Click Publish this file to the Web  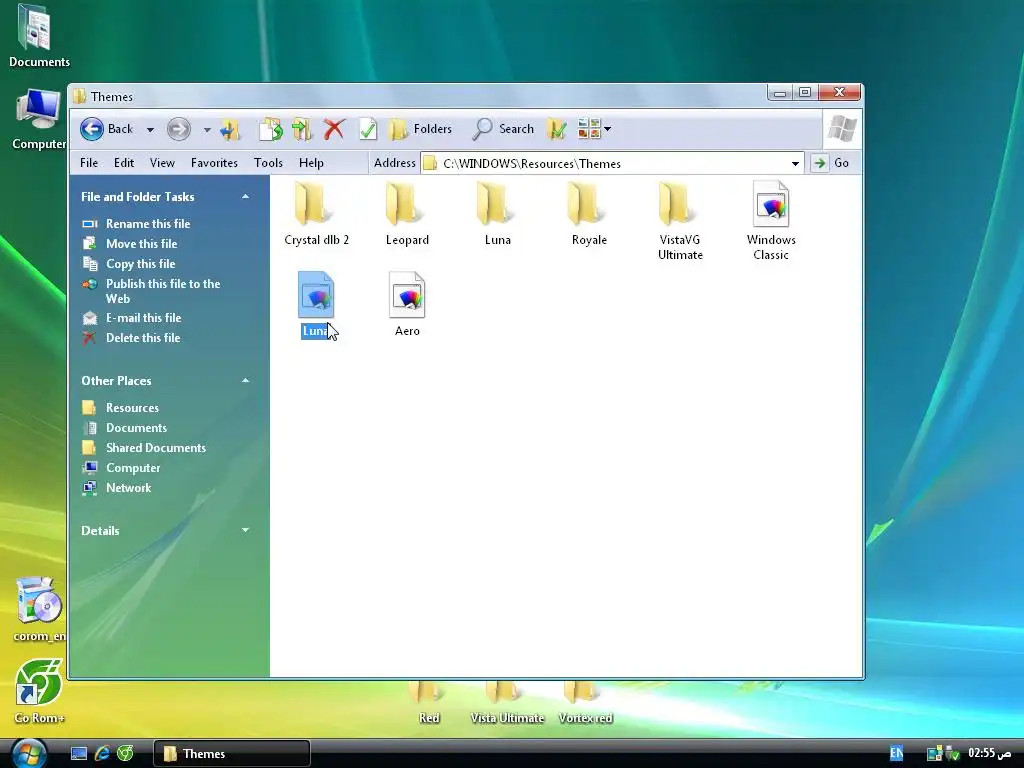[x=163, y=291]
